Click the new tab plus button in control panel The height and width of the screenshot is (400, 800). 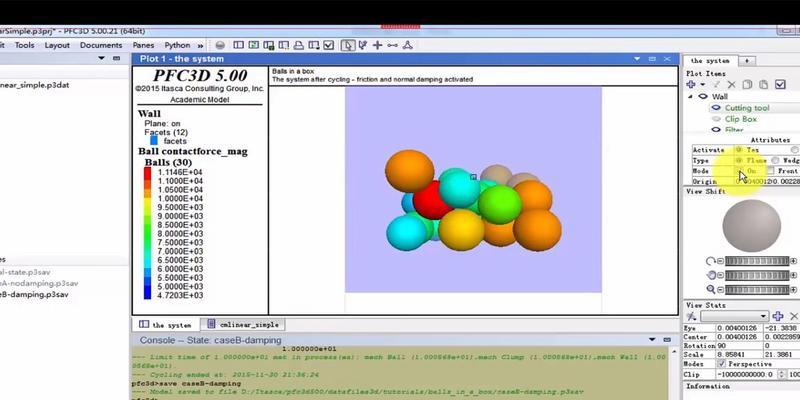747,60
